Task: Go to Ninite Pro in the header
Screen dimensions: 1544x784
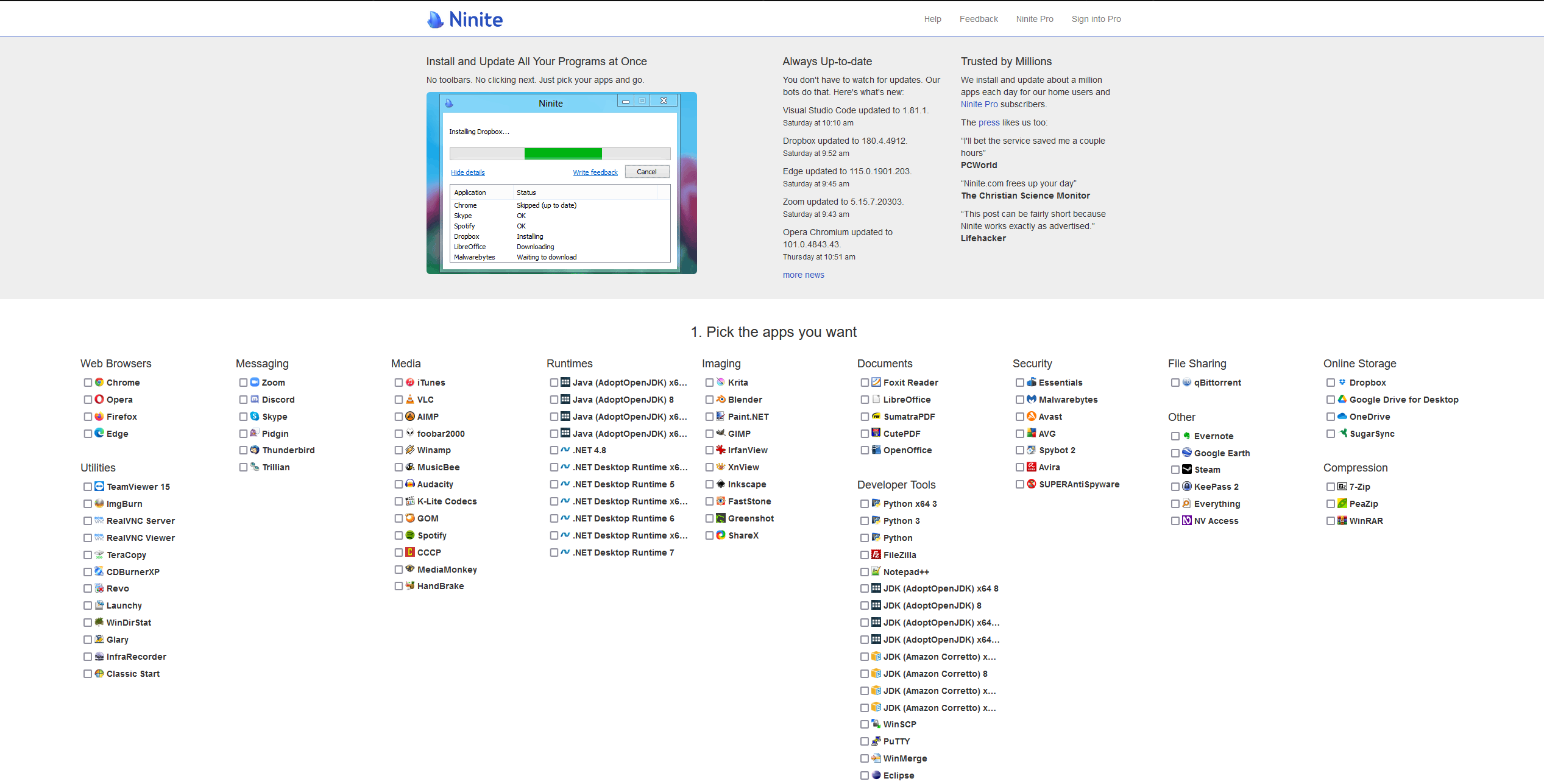Action: [x=1035, y=19]
